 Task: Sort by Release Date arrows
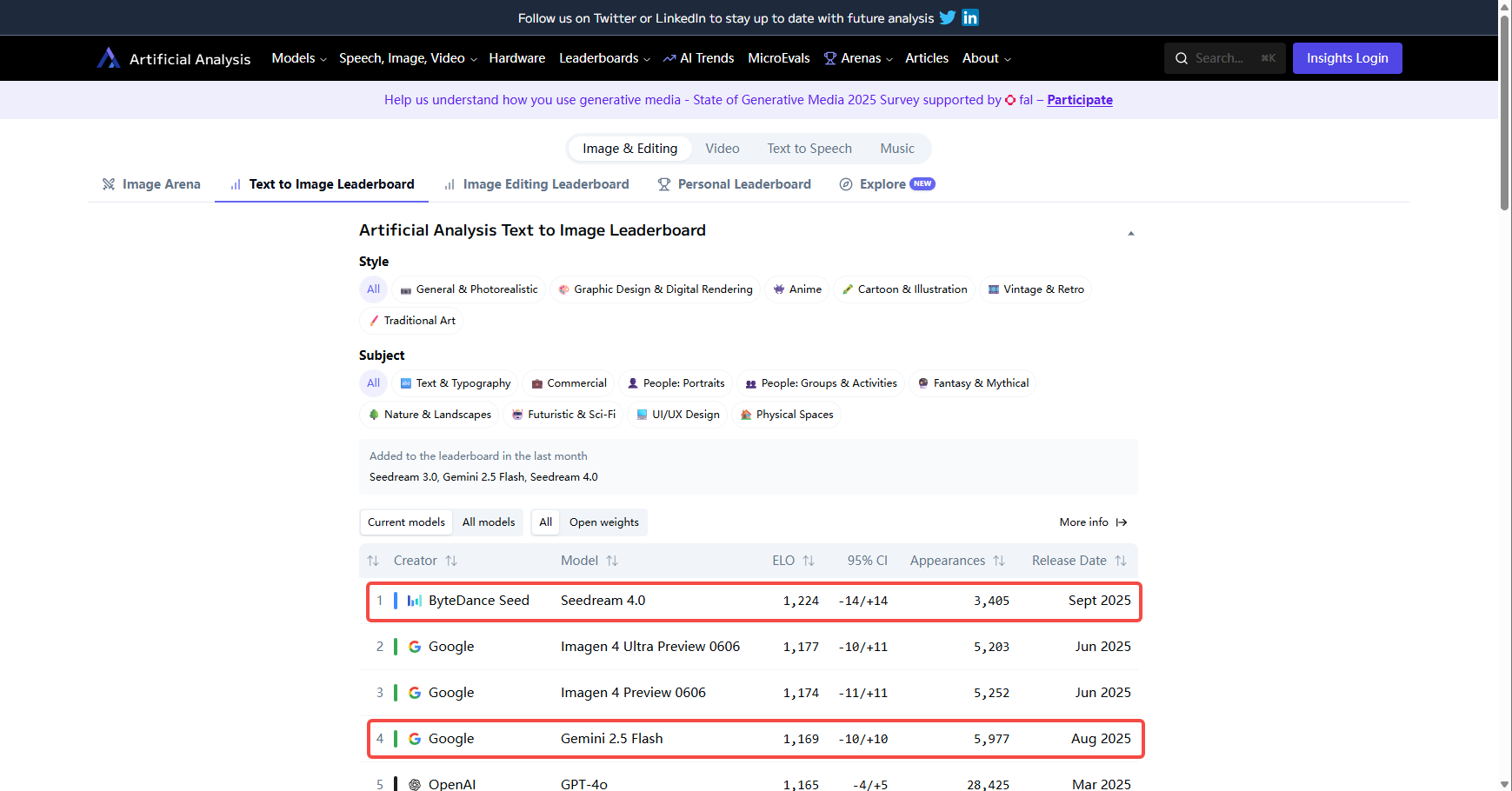(1121, 561)
